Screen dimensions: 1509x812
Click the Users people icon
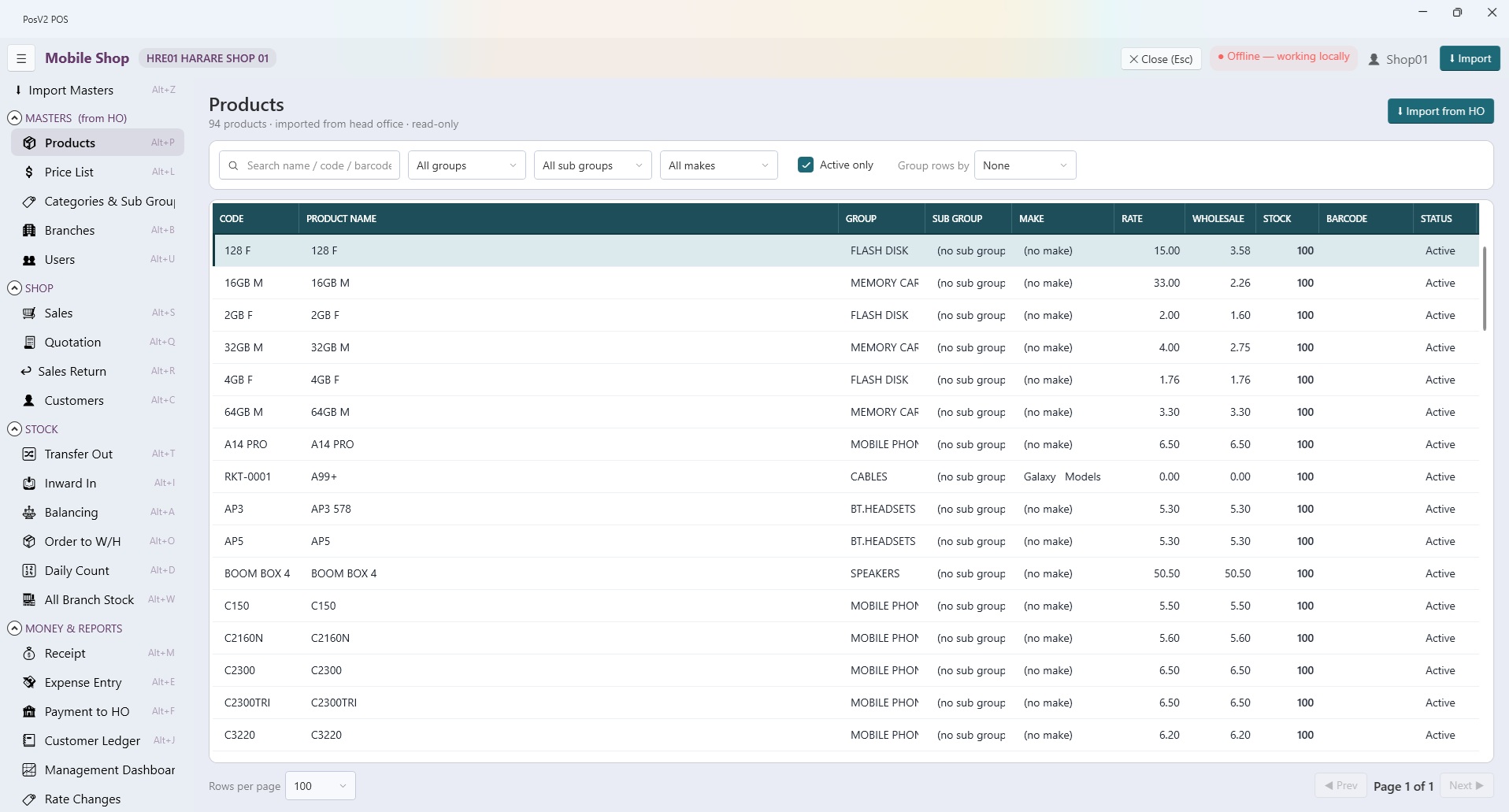[x=29, y=260]
